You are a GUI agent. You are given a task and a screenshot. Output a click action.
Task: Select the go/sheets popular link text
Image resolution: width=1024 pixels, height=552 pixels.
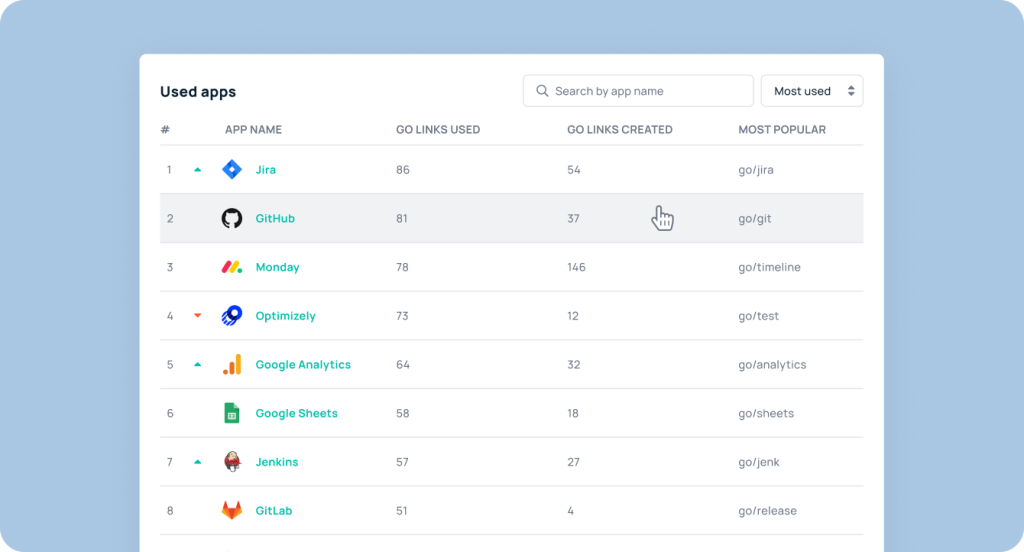pyautogui.click(x=766, y=413)
